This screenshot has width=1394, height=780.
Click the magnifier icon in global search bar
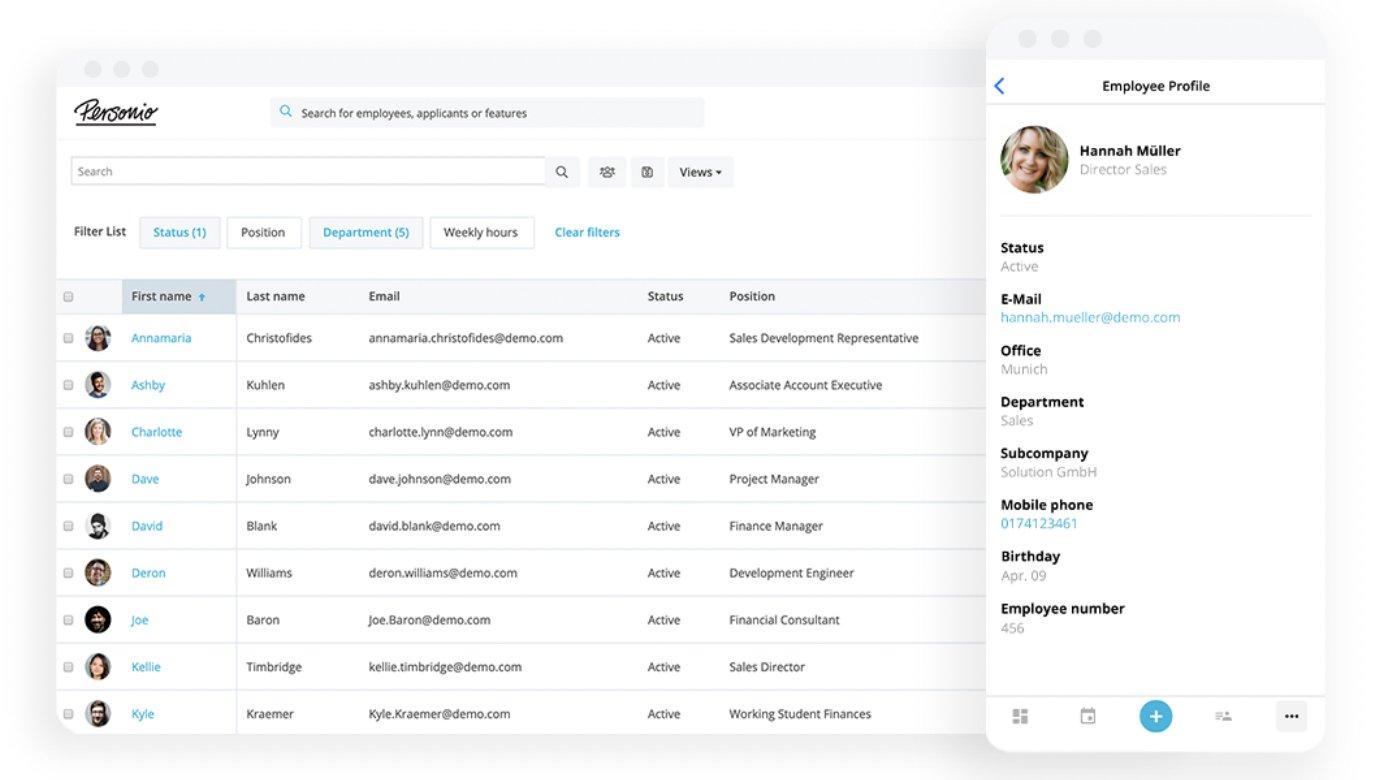click(286, 112)
